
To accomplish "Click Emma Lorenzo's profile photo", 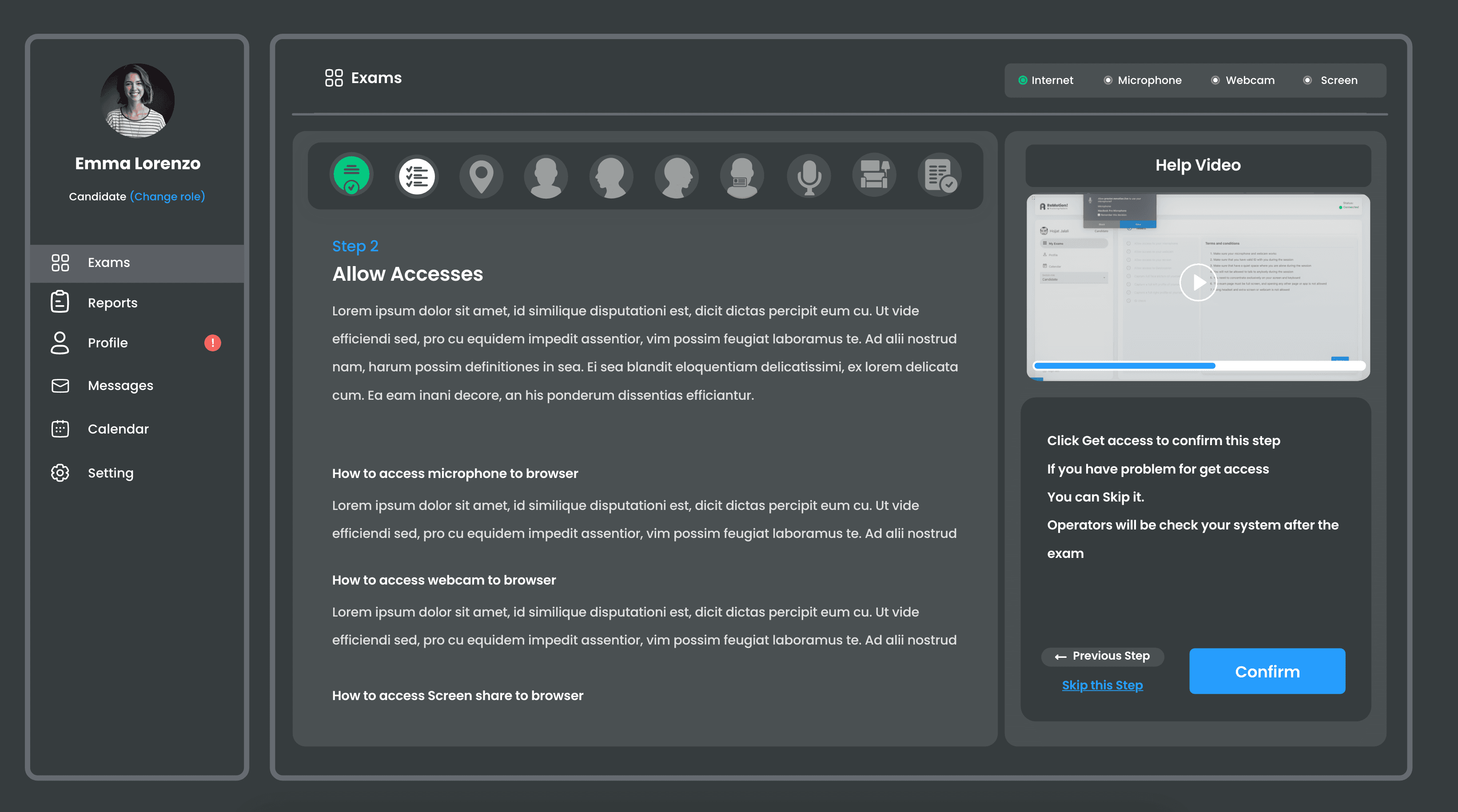I will (x=137, y=101).
